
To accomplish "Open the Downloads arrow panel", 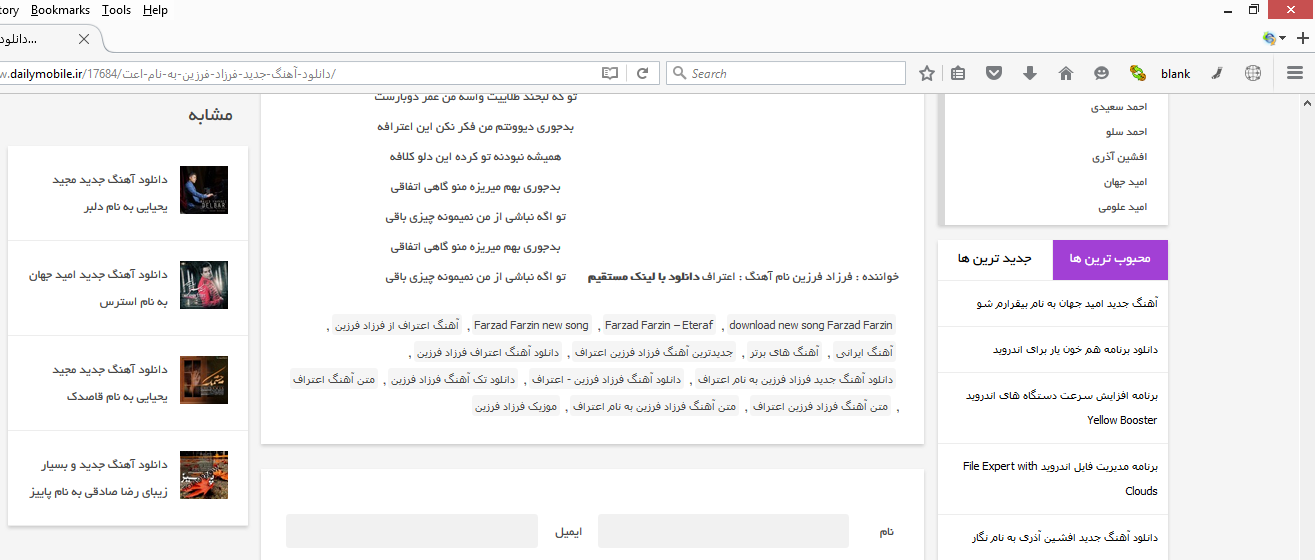I will [1030, 73].
